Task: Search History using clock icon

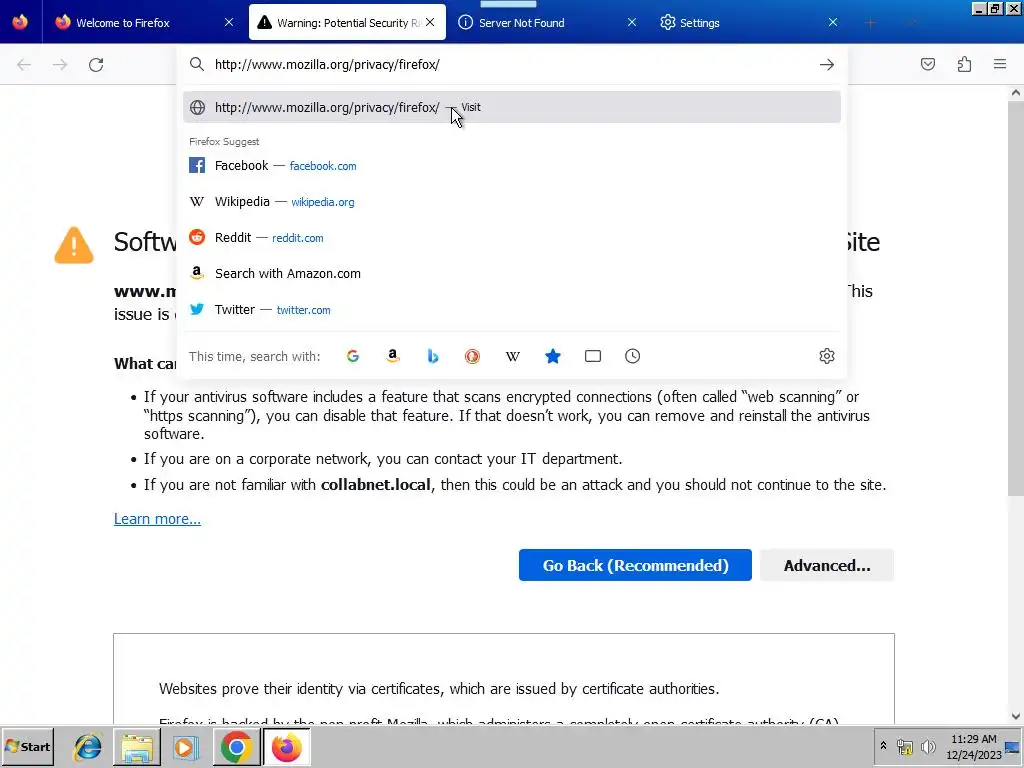Action: (633, 356)
